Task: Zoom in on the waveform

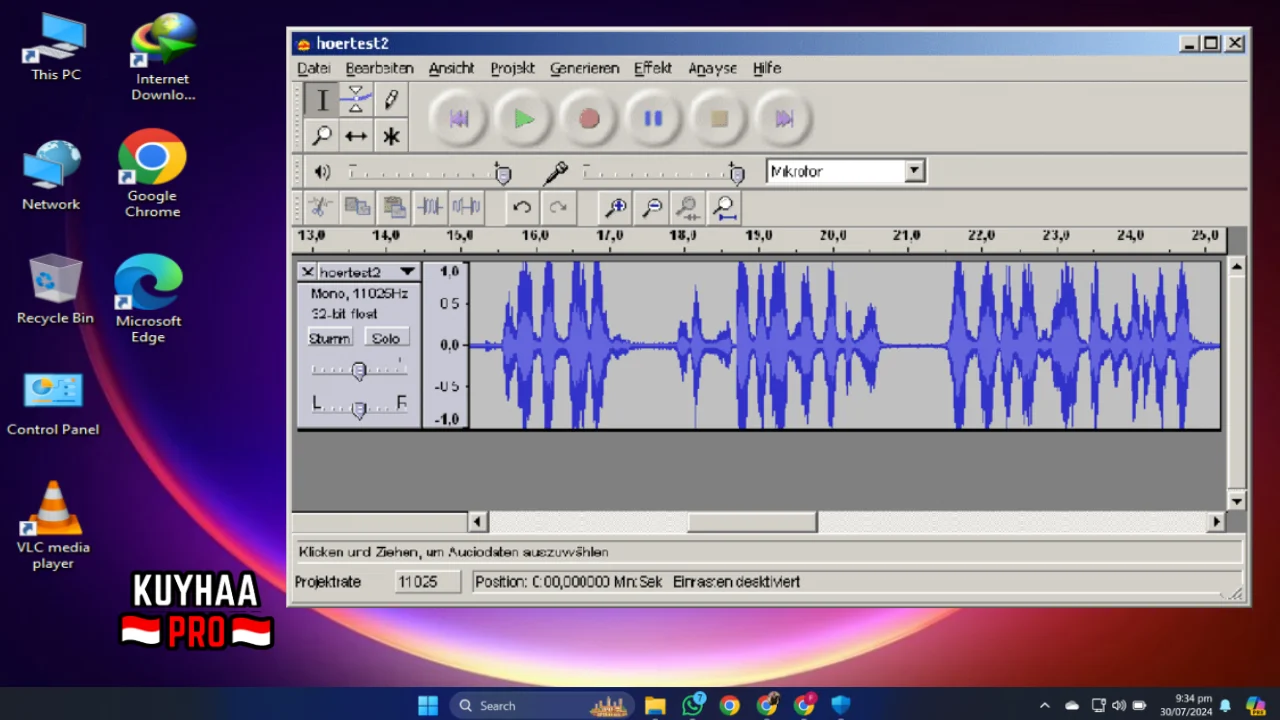Action: [616, 207]
